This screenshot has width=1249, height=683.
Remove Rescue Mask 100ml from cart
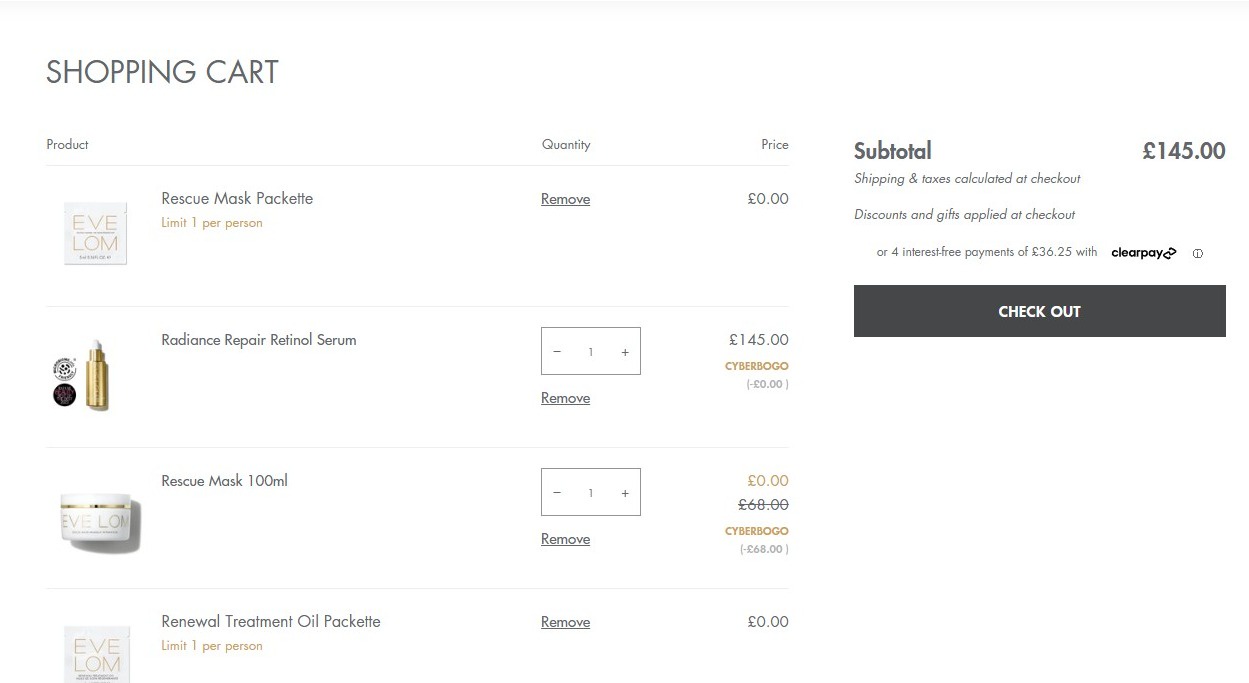pyautogui.click(x=565, y=539)
